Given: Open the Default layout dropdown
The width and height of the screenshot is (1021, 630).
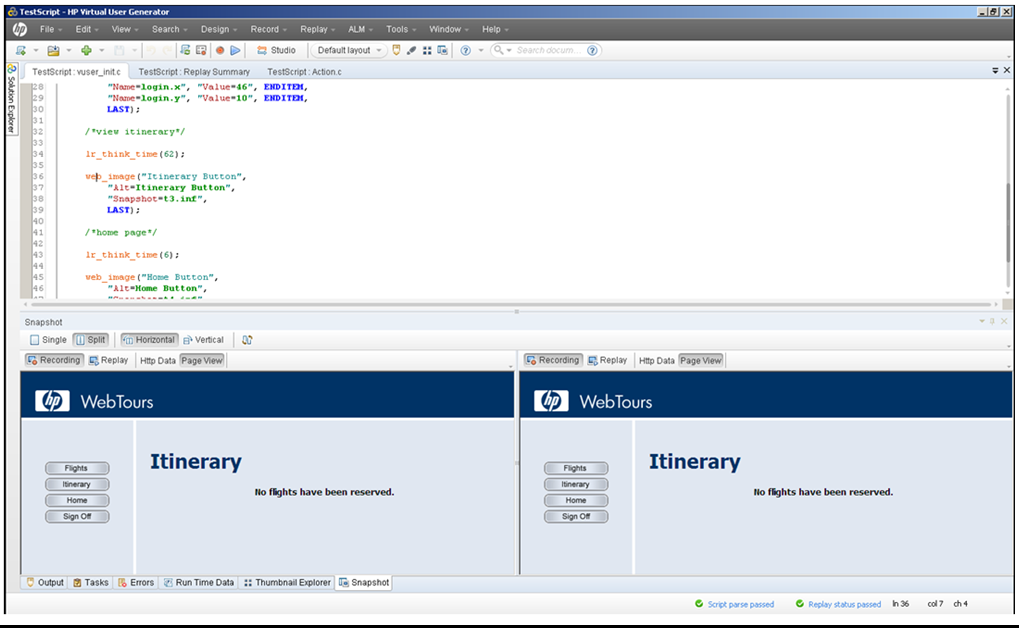Looking at the screenshot, I should coord(349,50).
